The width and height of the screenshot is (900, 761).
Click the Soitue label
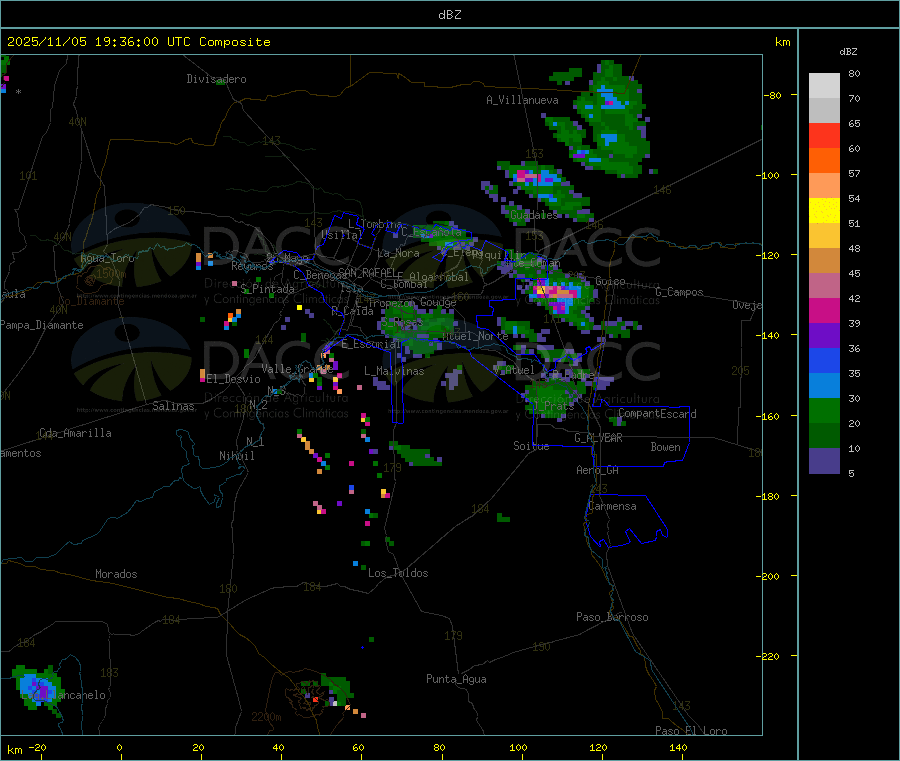point(531,446)
